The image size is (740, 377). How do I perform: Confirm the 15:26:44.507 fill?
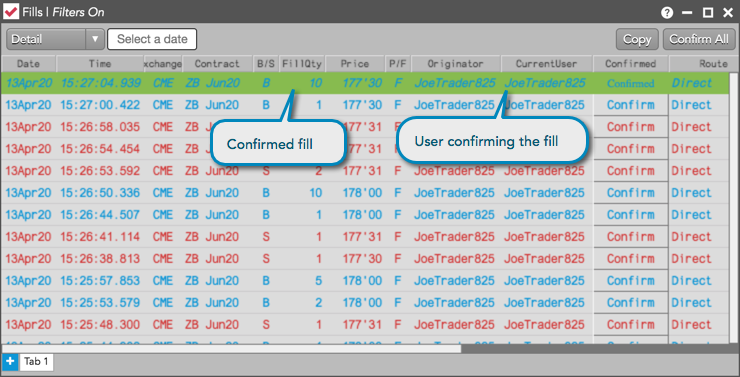pyautogui.click(x=631, y=215)
